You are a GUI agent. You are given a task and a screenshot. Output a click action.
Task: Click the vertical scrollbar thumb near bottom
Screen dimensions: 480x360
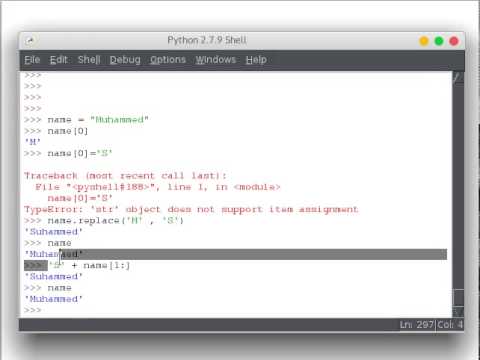click(x=458, y=297)
